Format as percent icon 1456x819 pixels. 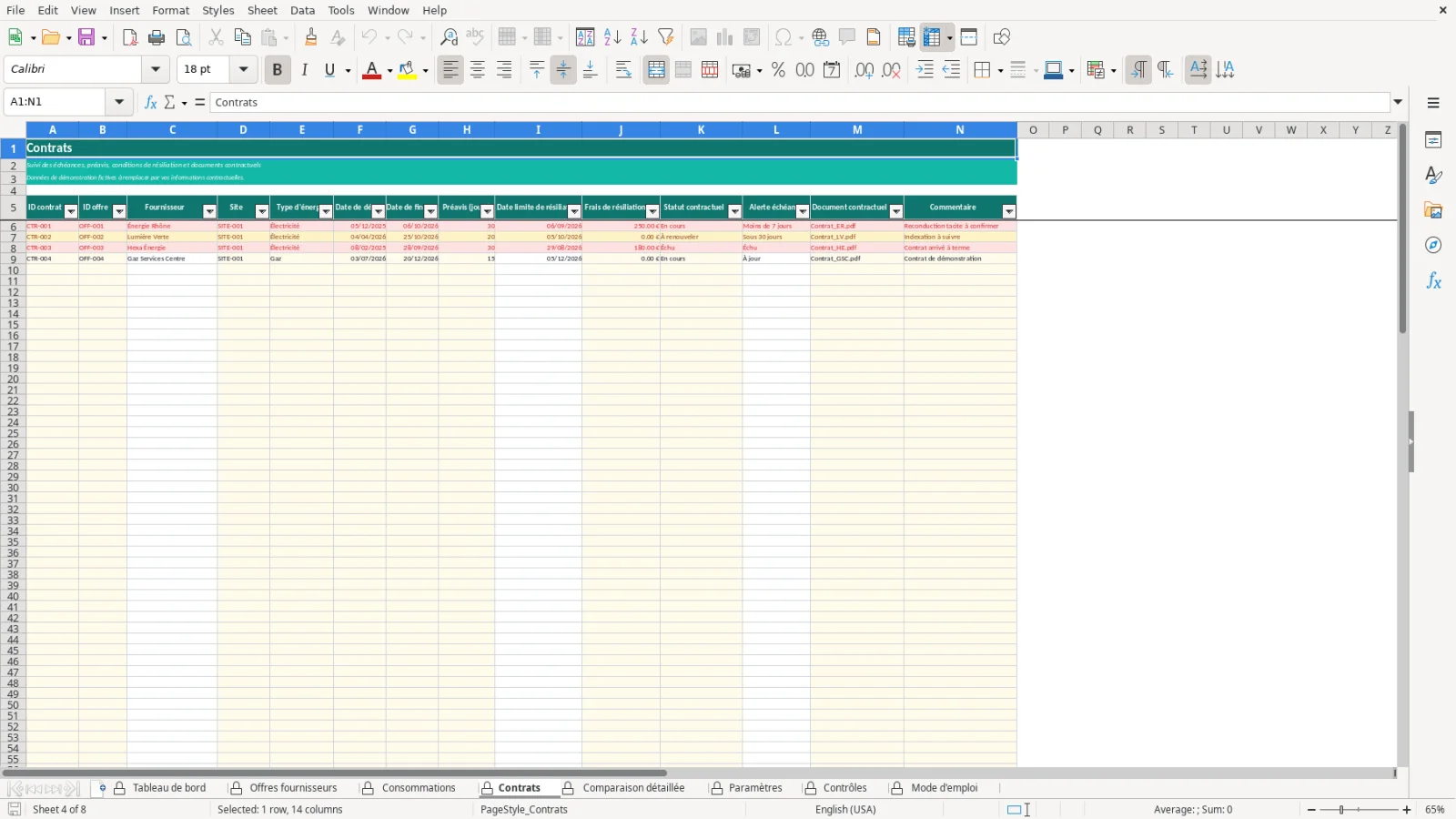pyautogui.click(x=778, y=70)
